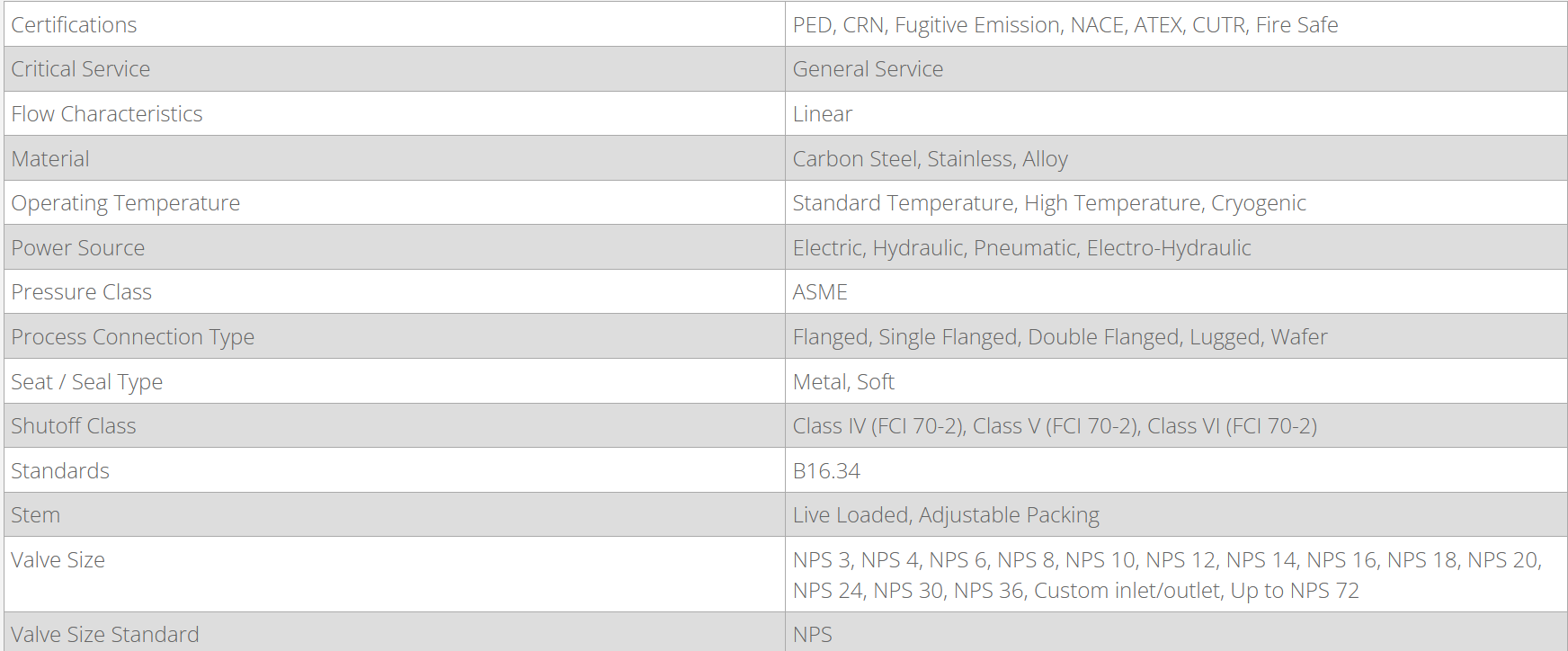Select the Stem row label
The height and width of the screenshot is (651, 1568).
[36, 515]
